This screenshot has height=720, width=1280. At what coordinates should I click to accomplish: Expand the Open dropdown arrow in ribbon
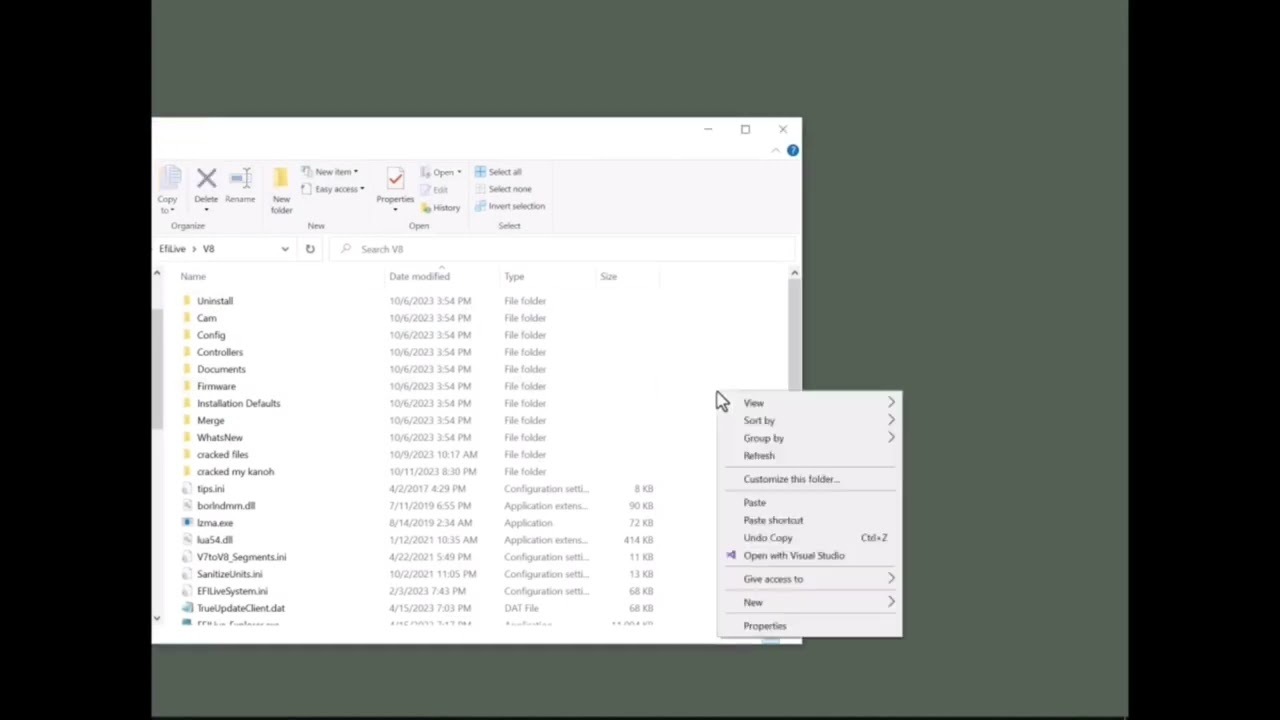(459, 172)
